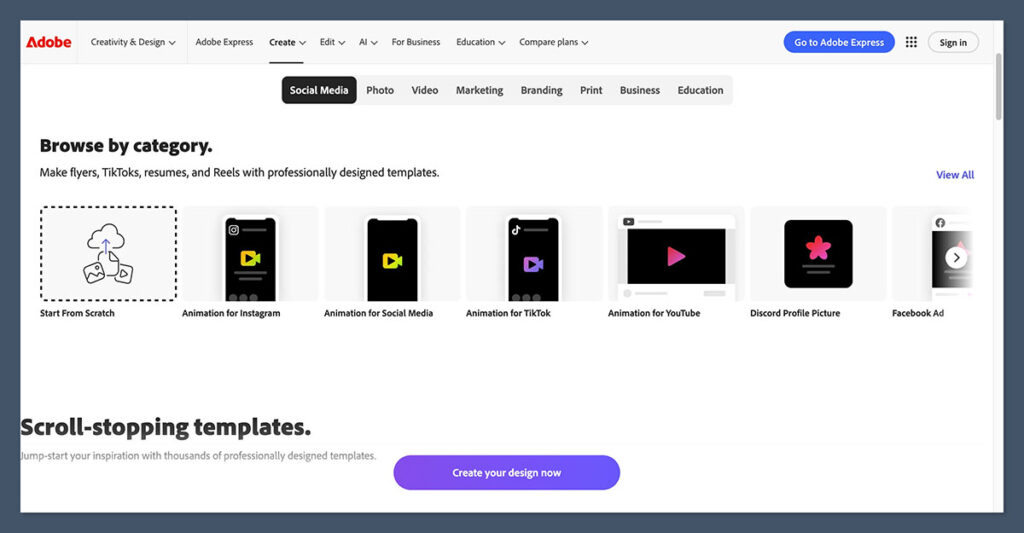Viewport: 1024px width, 533px height.
Task: Switch to the Education category tab
Action: pos(700,90)
